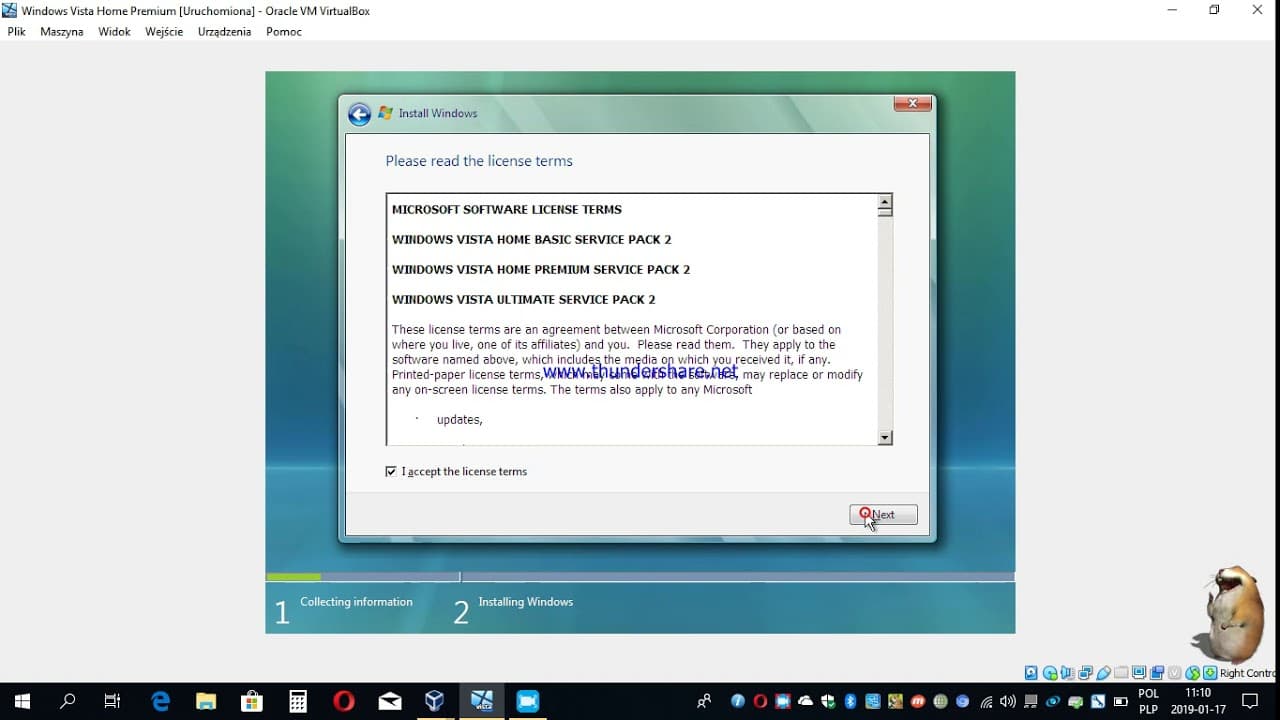Open the Maszyna menu

pyautogui.click(x=62, y=32)
